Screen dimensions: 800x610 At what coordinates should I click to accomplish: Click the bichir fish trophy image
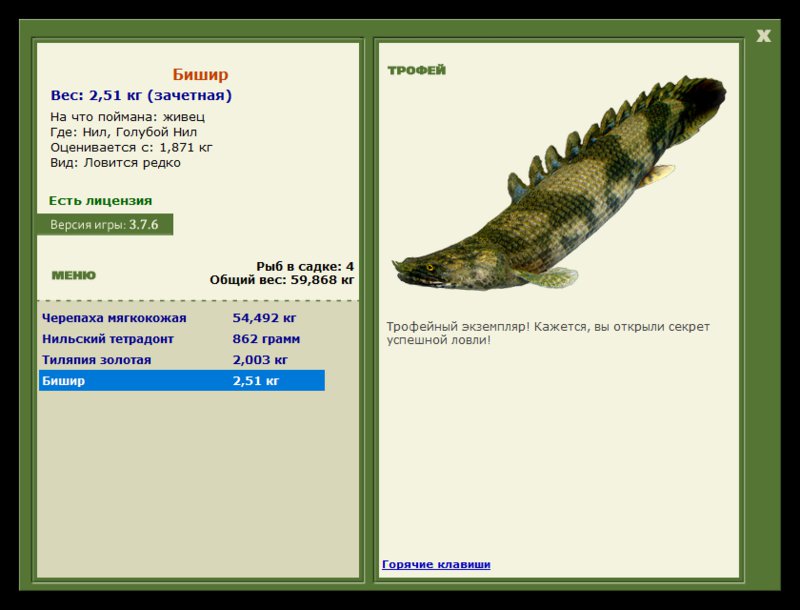pos(559,183)
